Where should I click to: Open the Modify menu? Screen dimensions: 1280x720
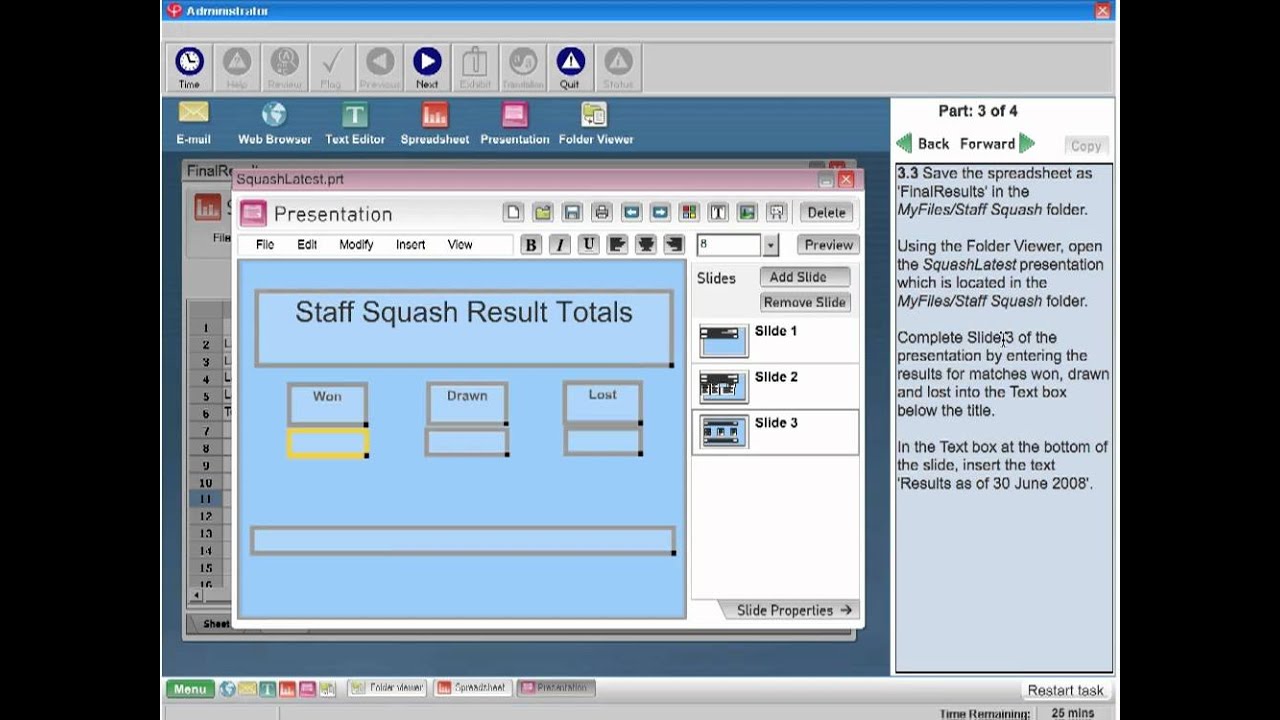[x=356, y=245]
